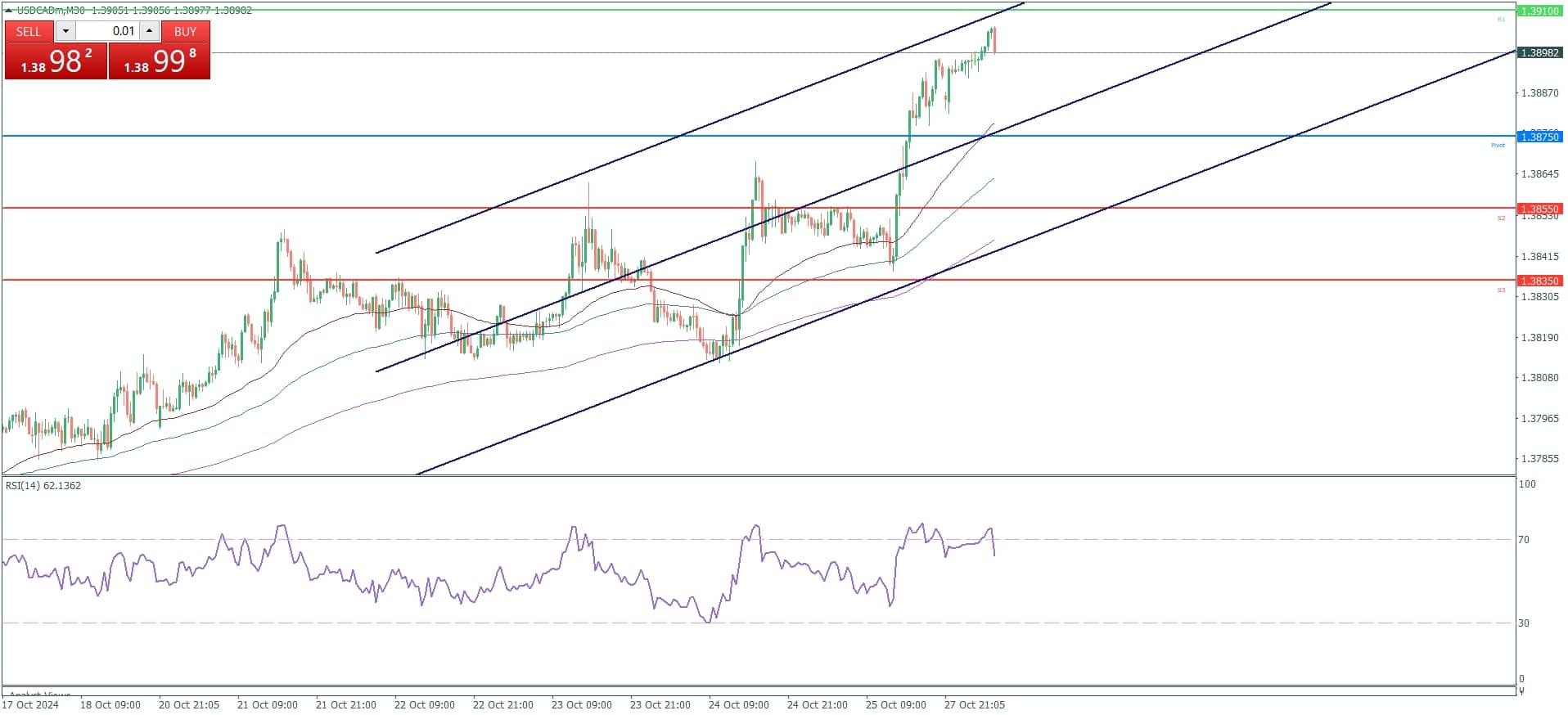Click the 1.37855 price axis value

point(1539,459)
